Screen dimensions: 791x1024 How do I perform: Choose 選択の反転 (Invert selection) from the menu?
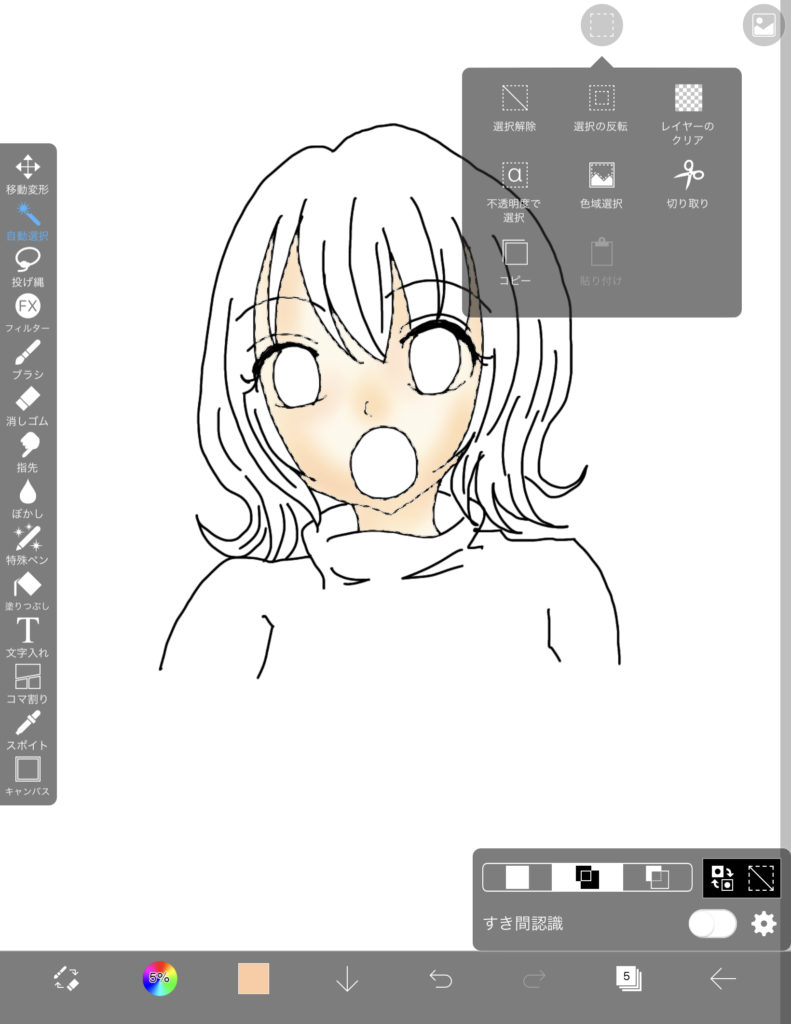point(601,106)
